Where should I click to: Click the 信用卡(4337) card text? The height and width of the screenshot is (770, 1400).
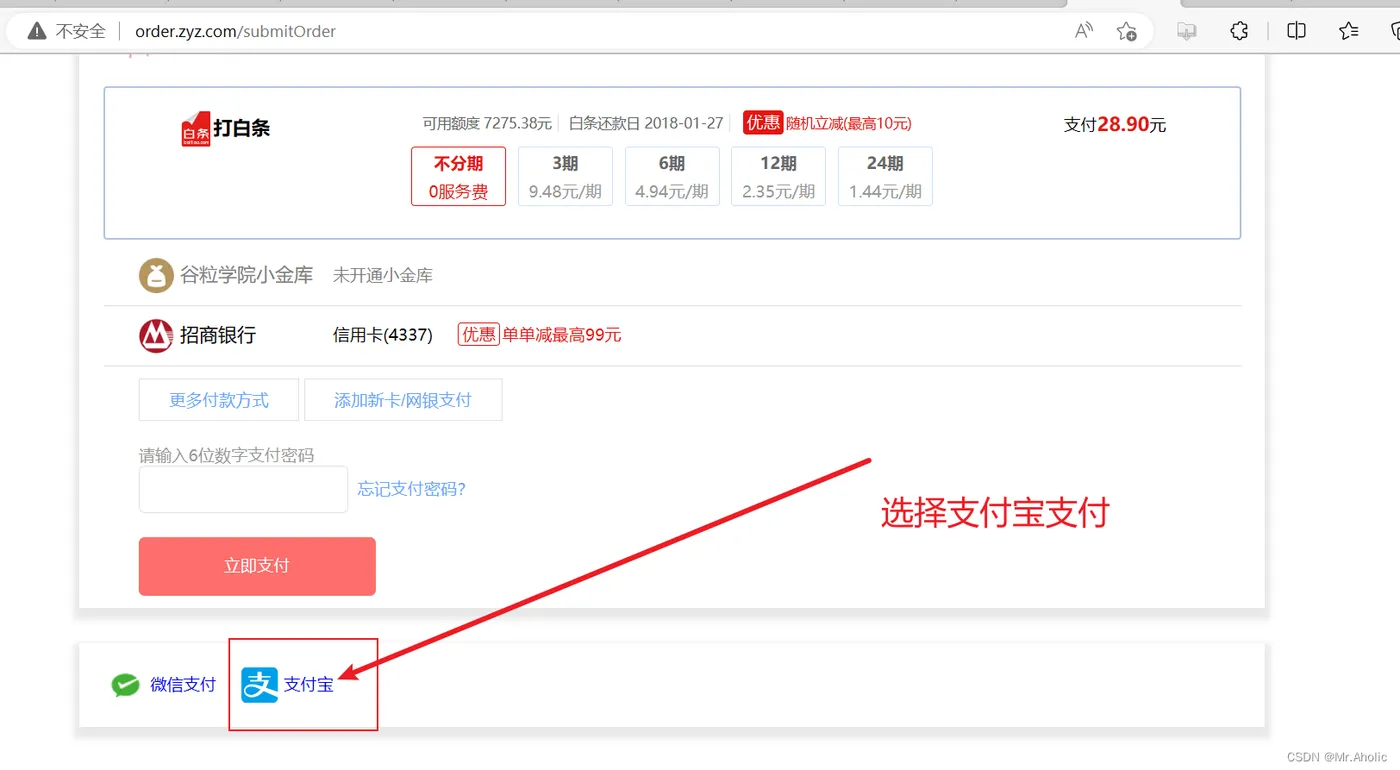pyautogui.click(x=383, y=335)
